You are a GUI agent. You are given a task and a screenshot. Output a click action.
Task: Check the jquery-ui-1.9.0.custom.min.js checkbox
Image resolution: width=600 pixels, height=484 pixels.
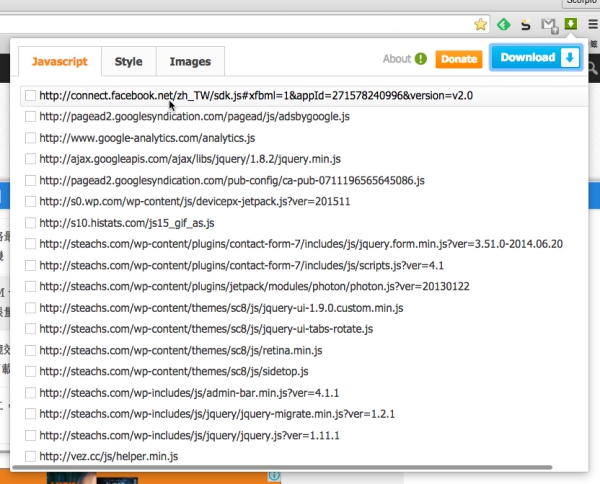pos(30,308)
